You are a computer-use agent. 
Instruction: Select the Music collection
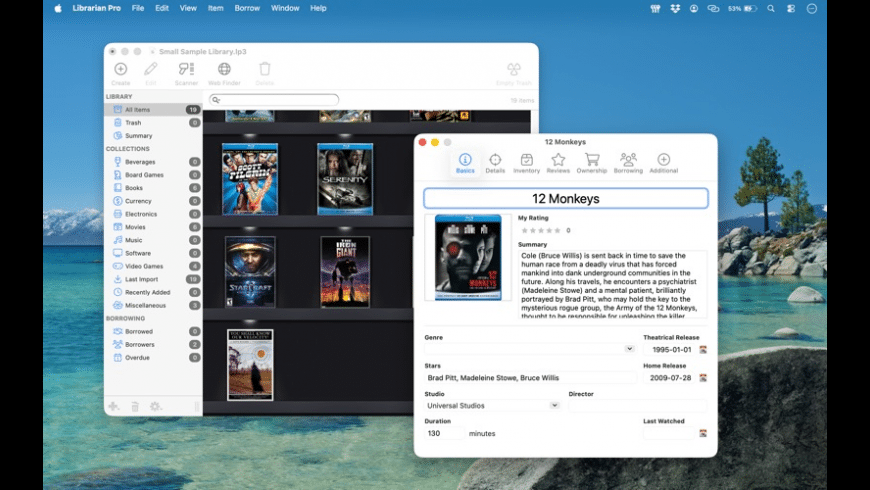(x=153, y=240)
